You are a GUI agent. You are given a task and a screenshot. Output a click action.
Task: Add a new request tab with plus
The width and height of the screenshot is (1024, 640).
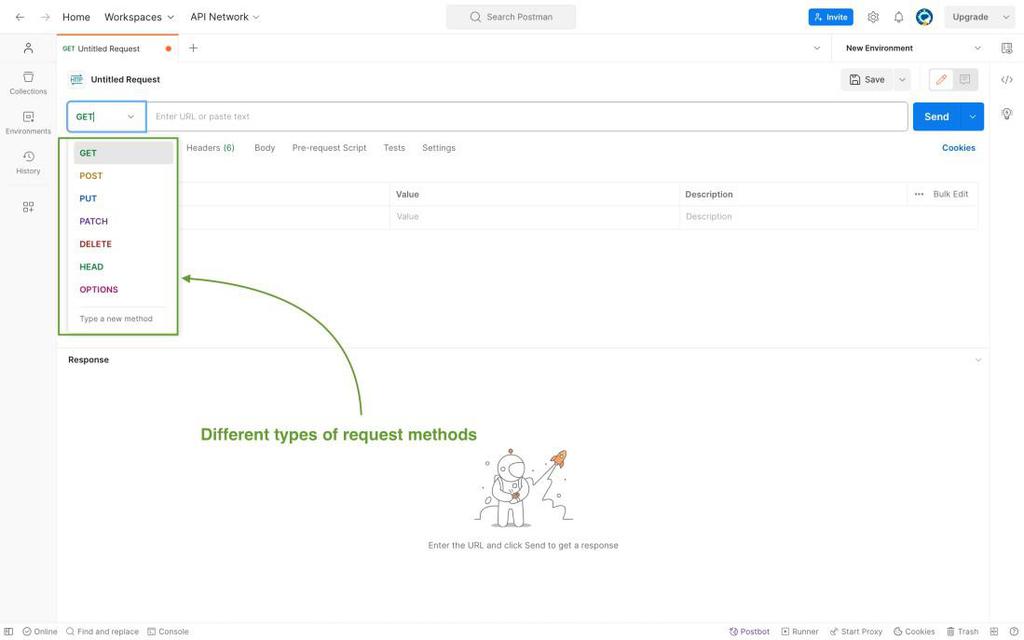click(x=193, y=48)
